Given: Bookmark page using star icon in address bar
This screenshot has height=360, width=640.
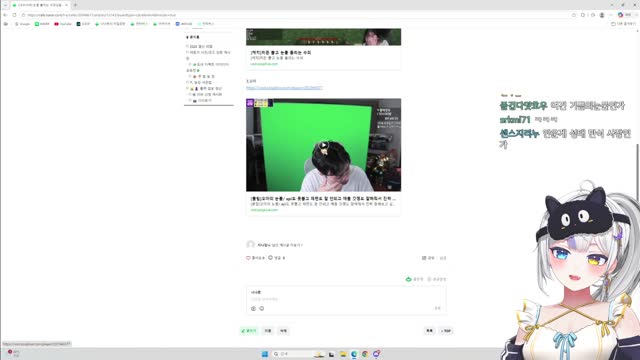Looking at the screenshot, I should click(x=573, y=15).
